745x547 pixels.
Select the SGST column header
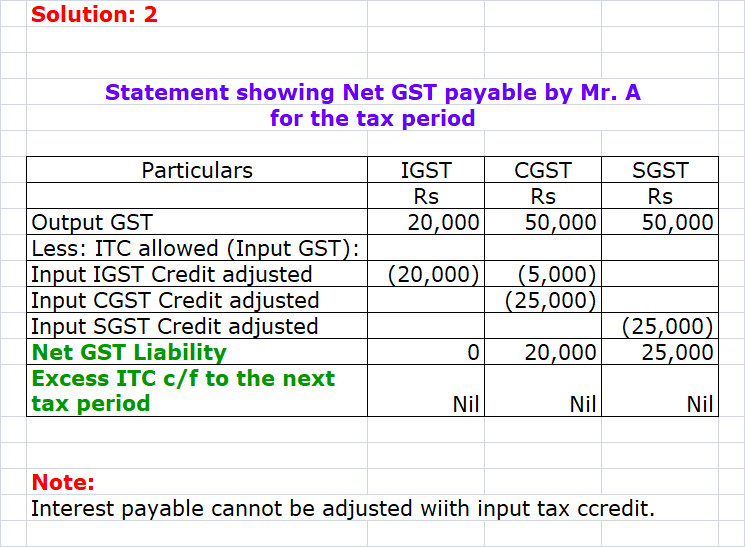[x=660, y=170]
